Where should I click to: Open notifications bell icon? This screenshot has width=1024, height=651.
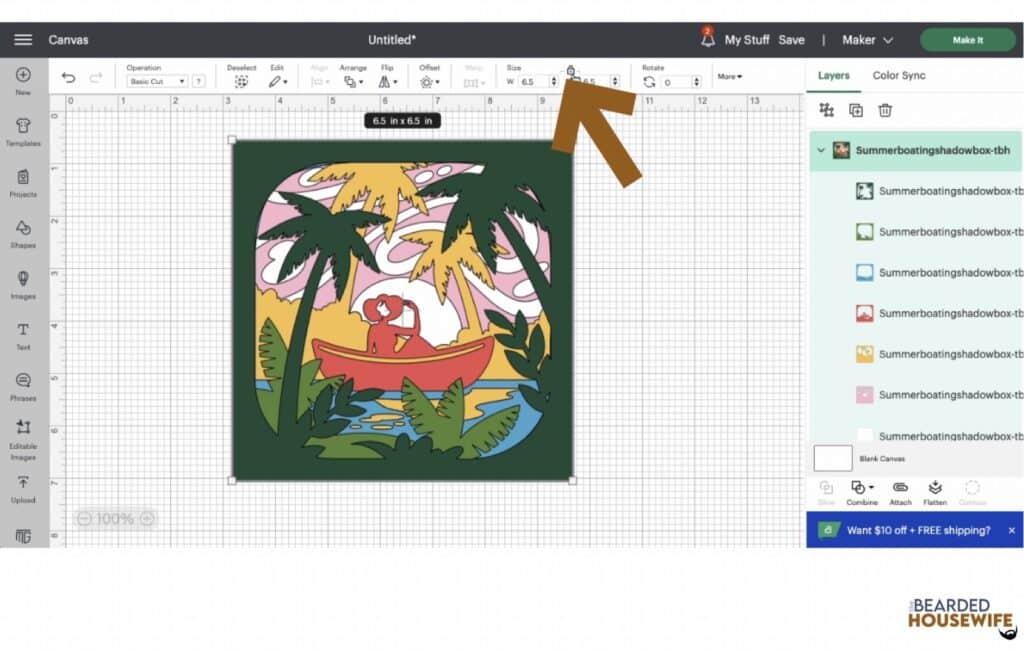(707, 38)
